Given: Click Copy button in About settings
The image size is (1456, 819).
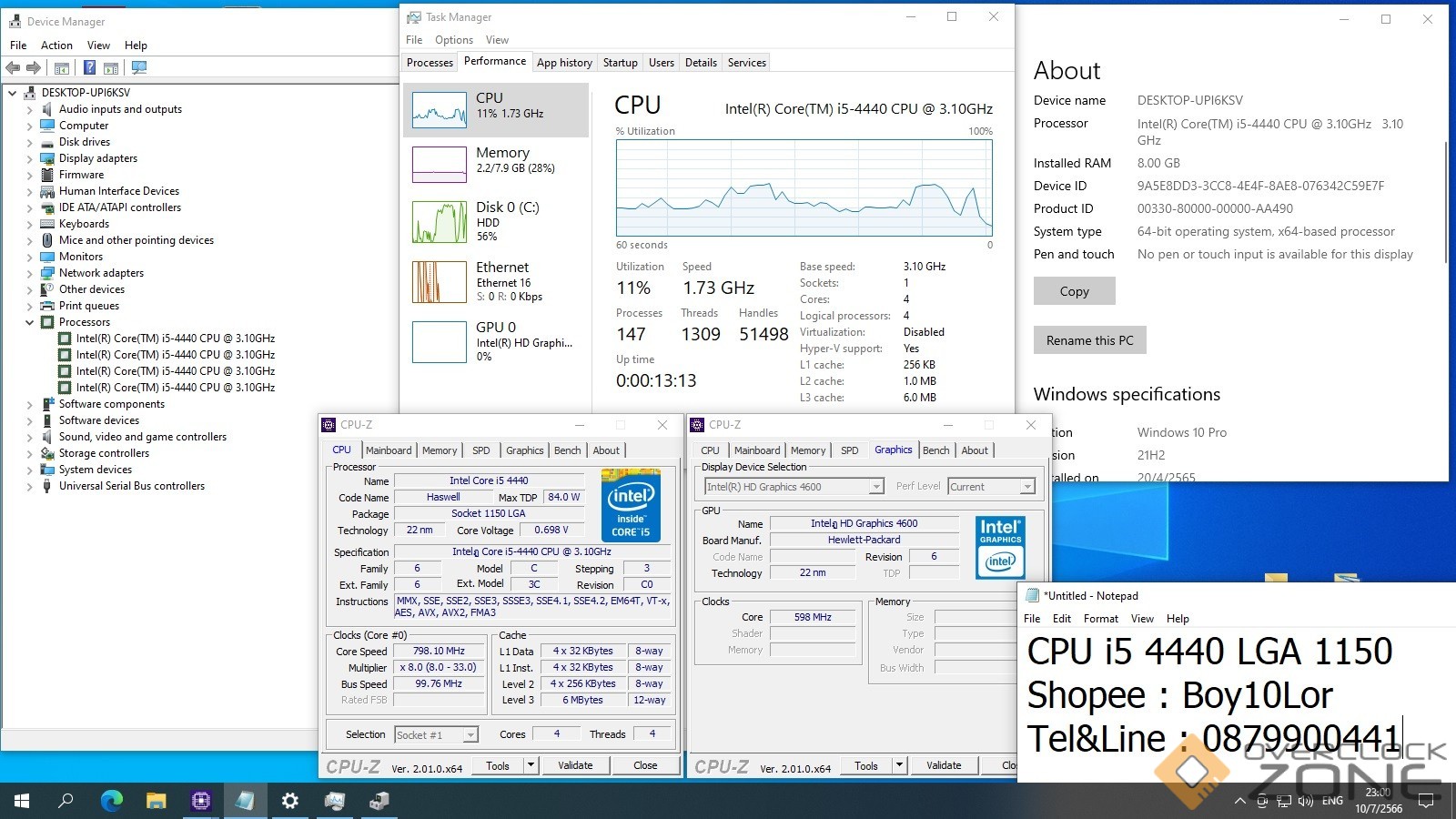Looking at the screenshot, I should tap(1074, 291).
